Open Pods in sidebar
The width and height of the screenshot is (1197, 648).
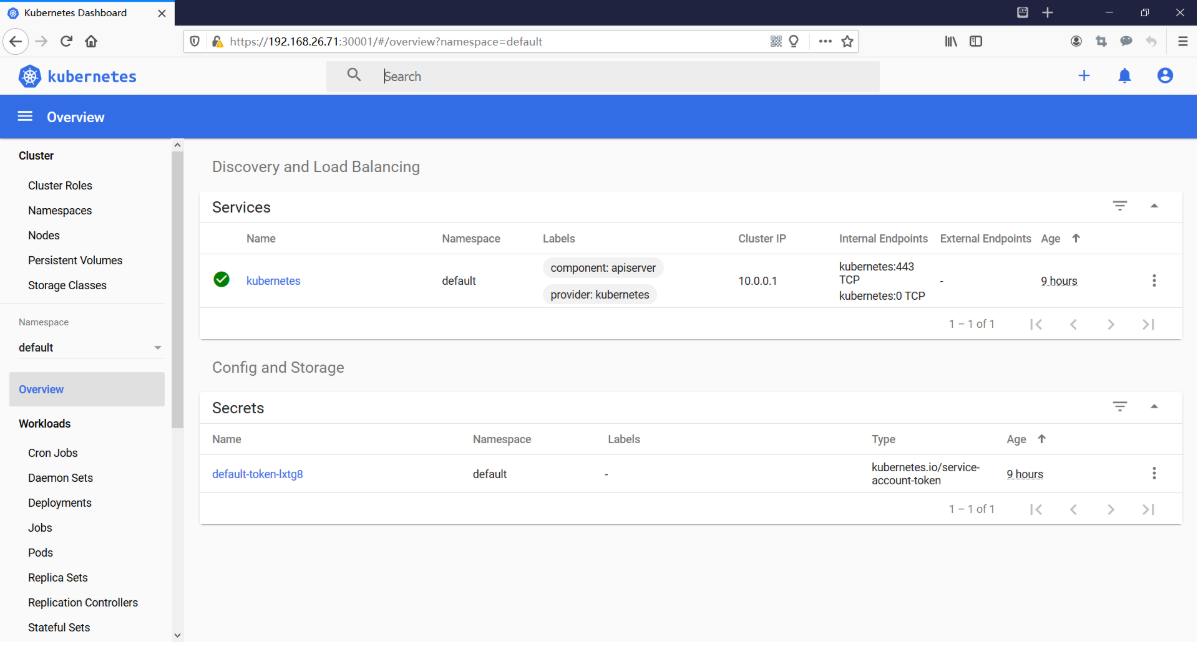(x=40, y=553)
